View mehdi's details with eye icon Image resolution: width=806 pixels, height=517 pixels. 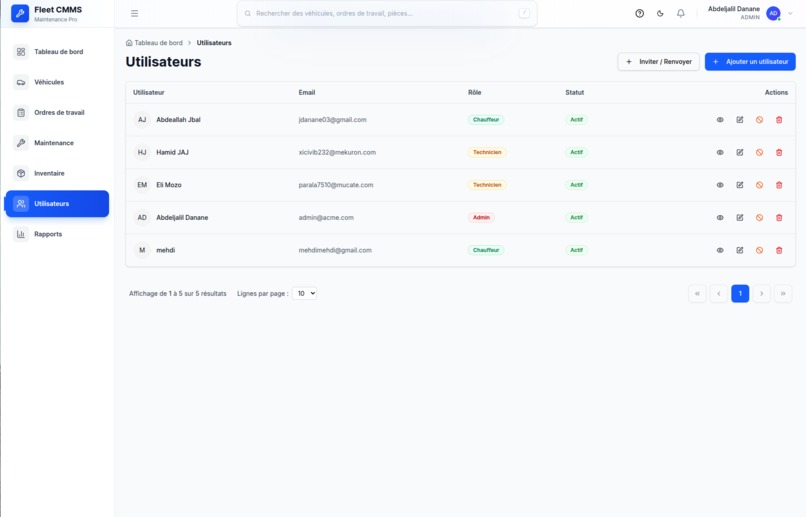[x=720, y=250]
